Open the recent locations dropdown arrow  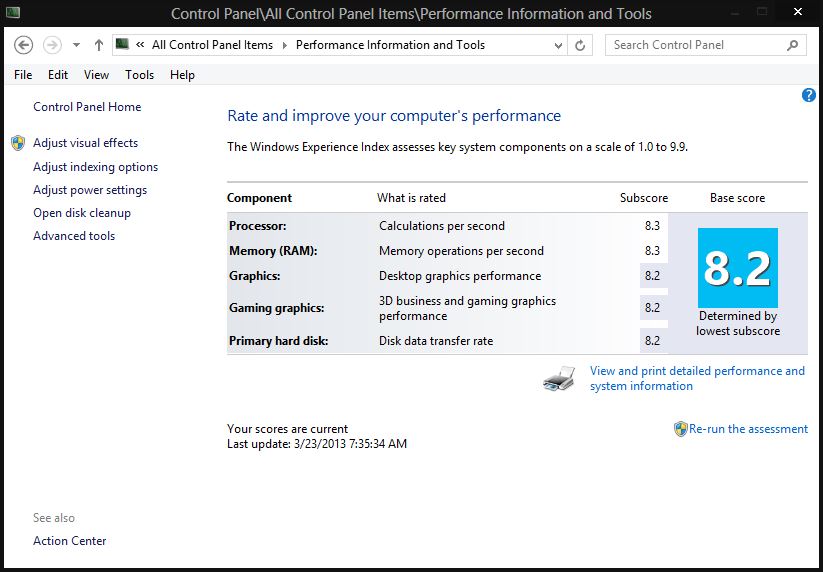(x=77, y=45)
